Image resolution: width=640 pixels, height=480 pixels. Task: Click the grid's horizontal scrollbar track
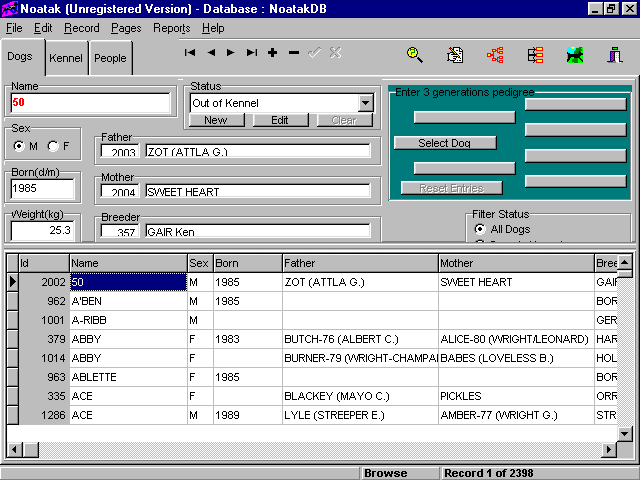click(300, 448)
